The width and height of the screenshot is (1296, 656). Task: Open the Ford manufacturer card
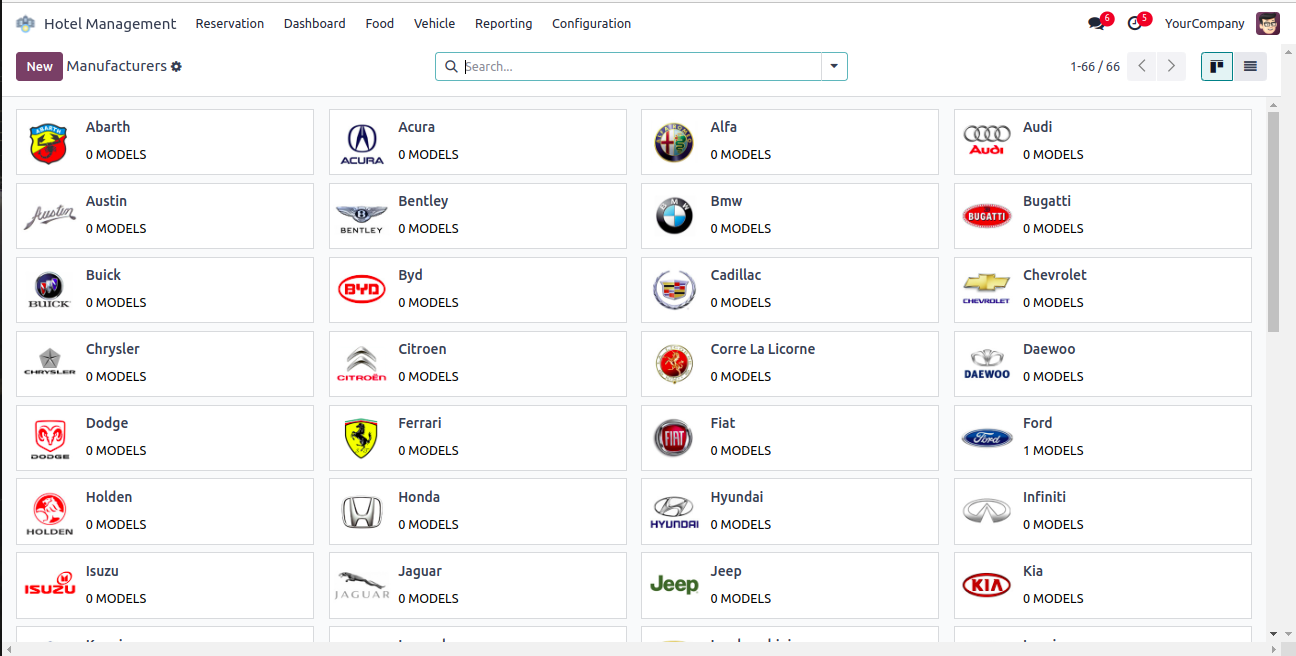(1102, 437)
